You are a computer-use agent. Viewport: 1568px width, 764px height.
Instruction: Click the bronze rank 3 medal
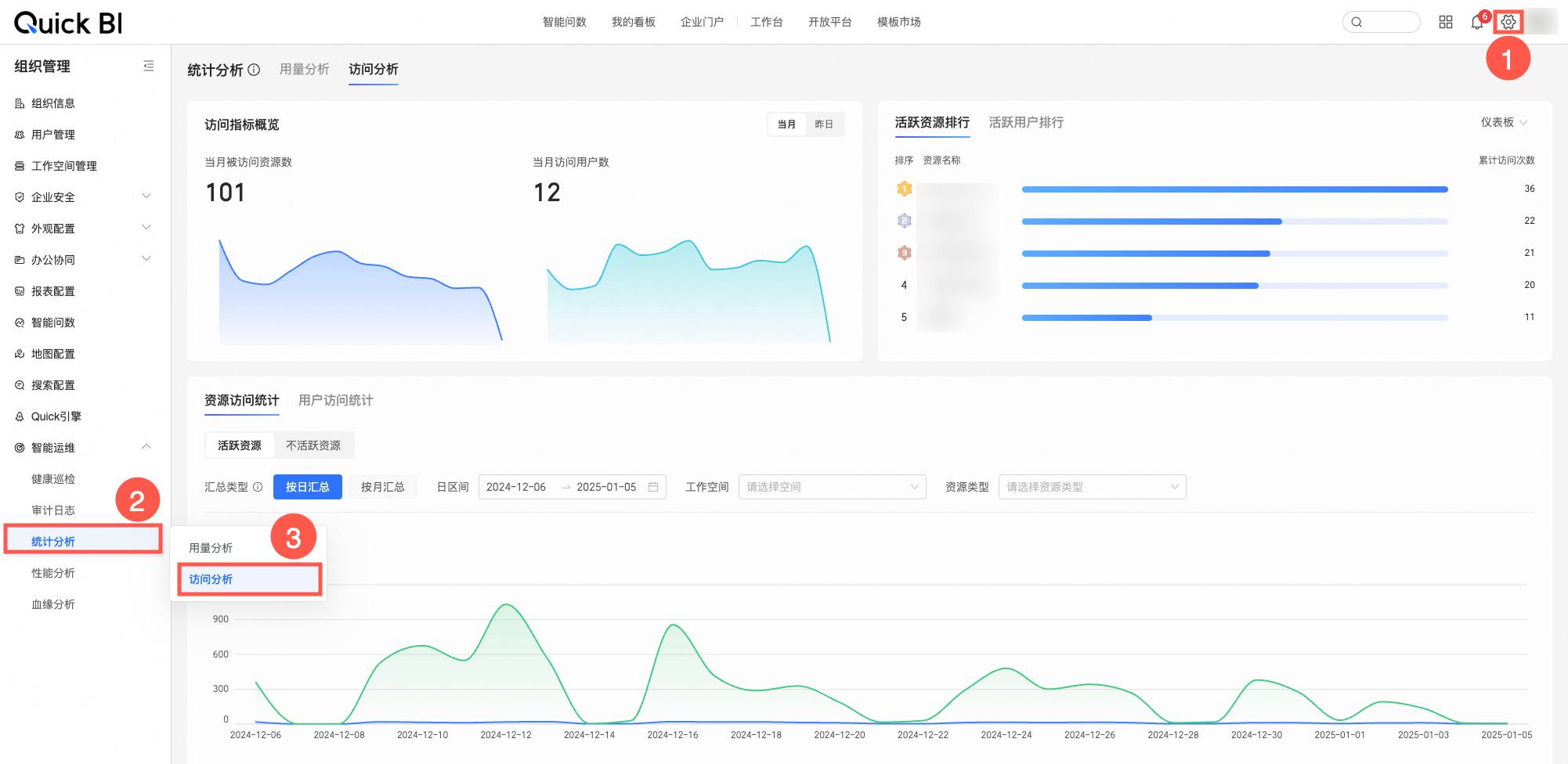(x=904, y=253)
